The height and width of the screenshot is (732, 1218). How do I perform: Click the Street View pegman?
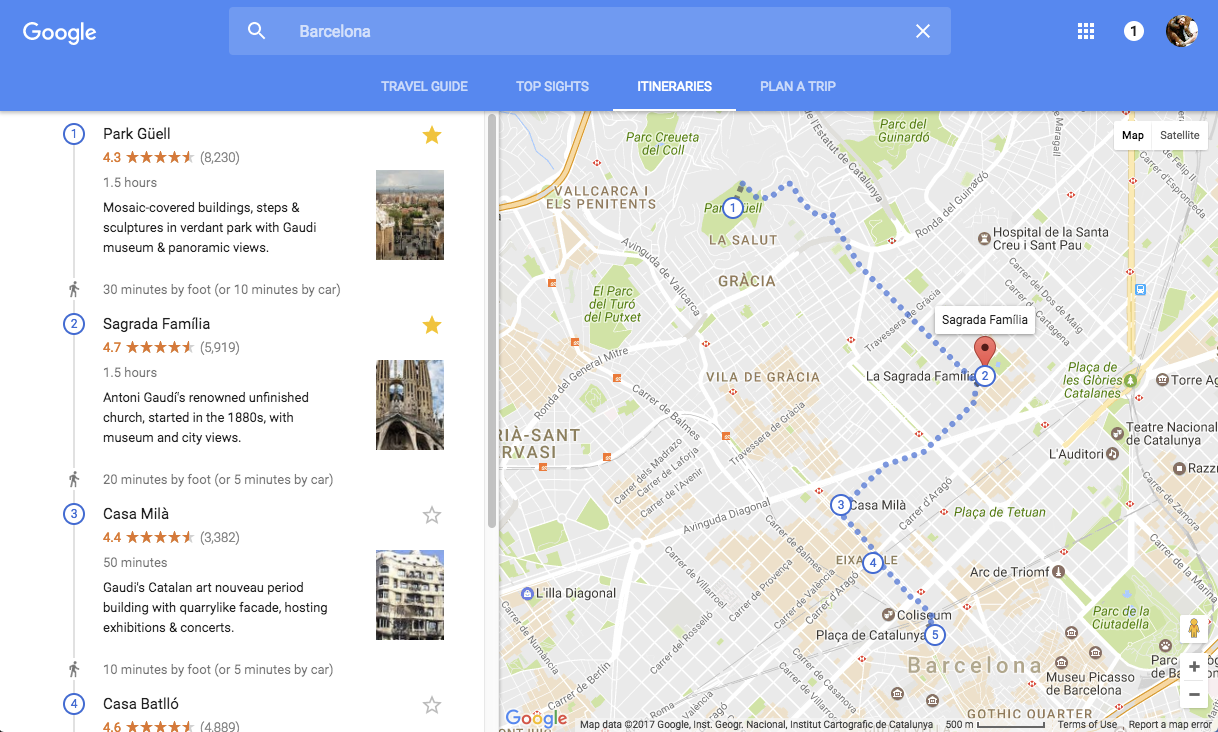[1193, 629]
